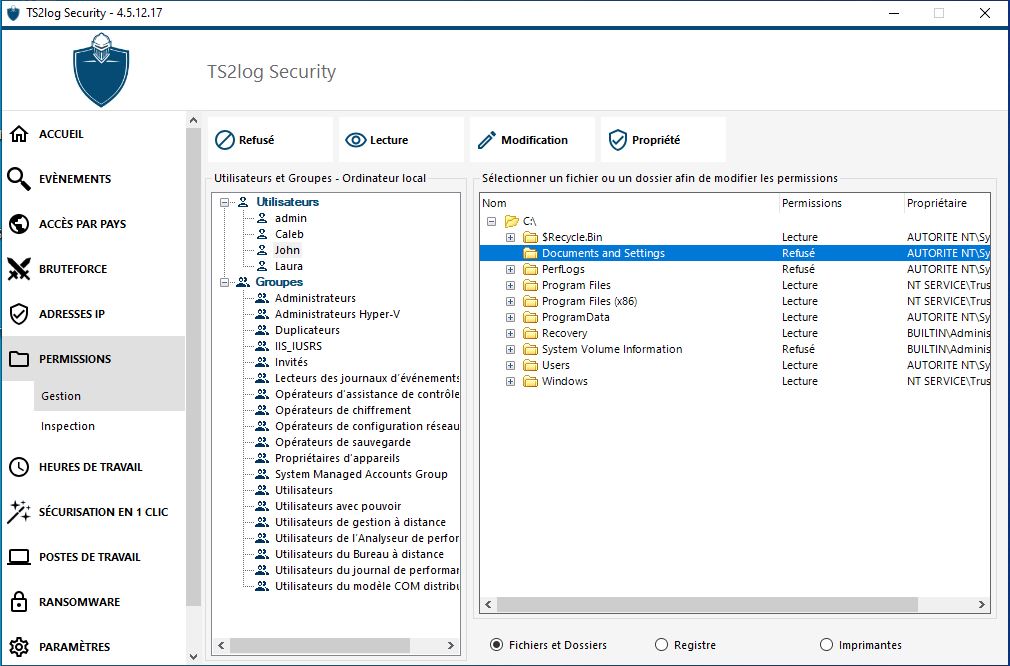Expand the $Recycle.Bin folder
The image size is (1010, 666).
click(510, 237)
